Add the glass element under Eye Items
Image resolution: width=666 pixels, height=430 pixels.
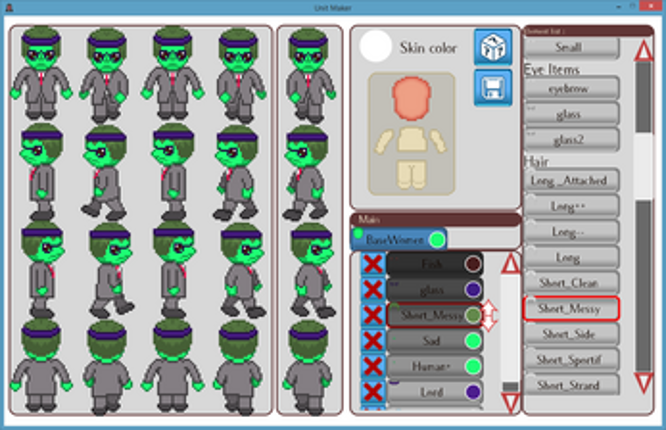pos(571,114)
